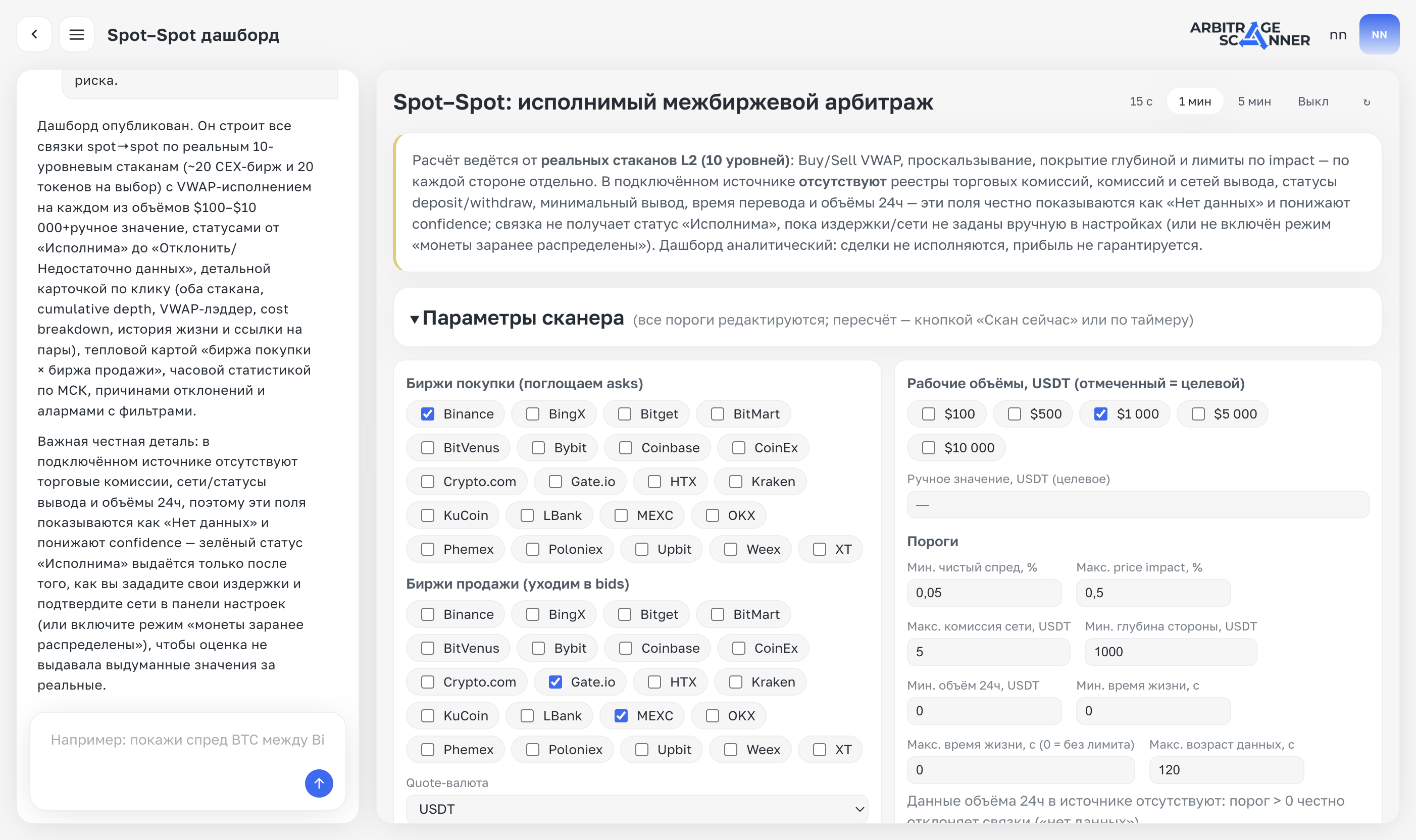Open the hamburger menu

(x=76, y=34)
